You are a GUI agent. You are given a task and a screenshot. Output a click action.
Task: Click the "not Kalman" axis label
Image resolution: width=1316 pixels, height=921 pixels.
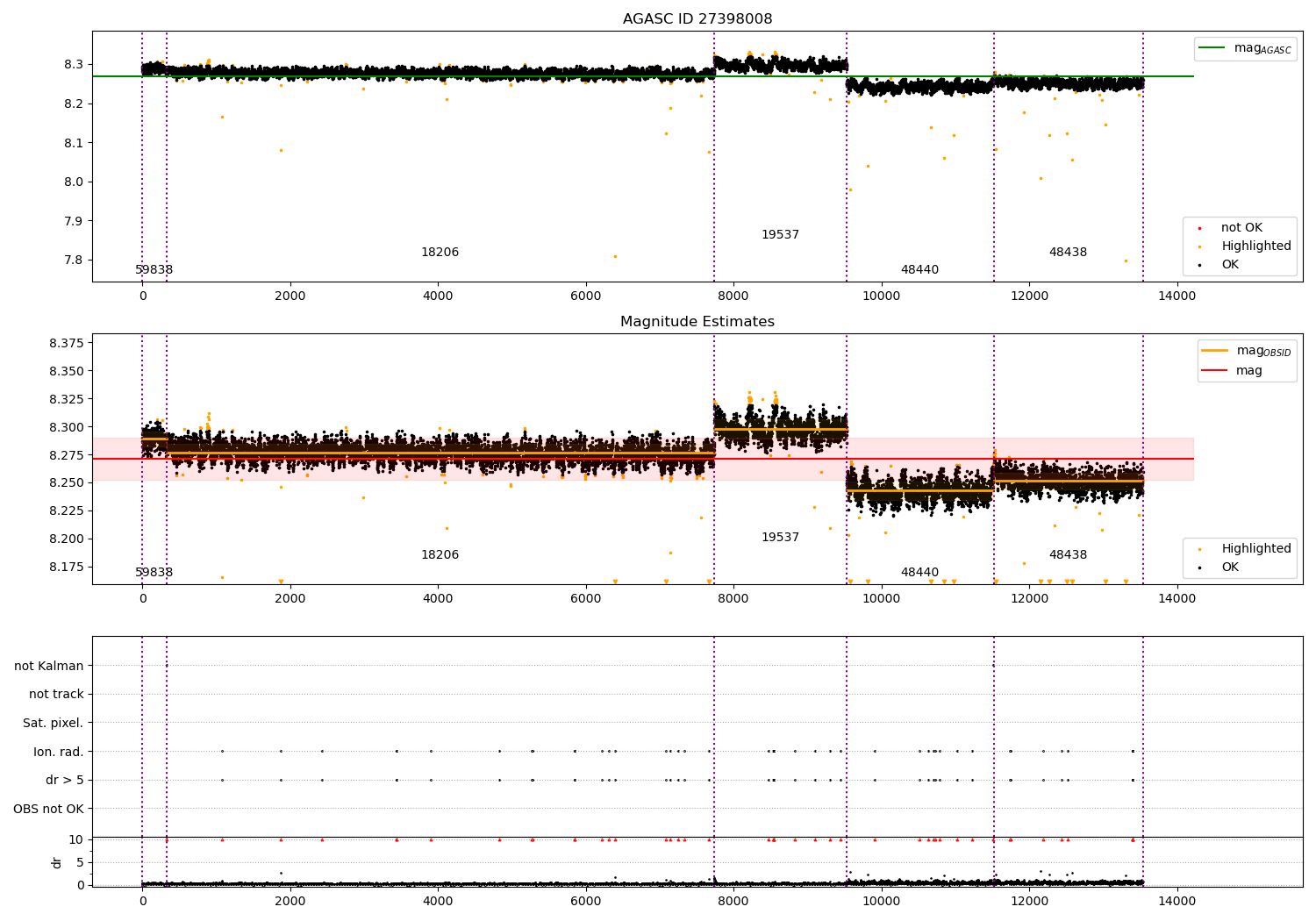pyautogui.click(x=49, y=667)
